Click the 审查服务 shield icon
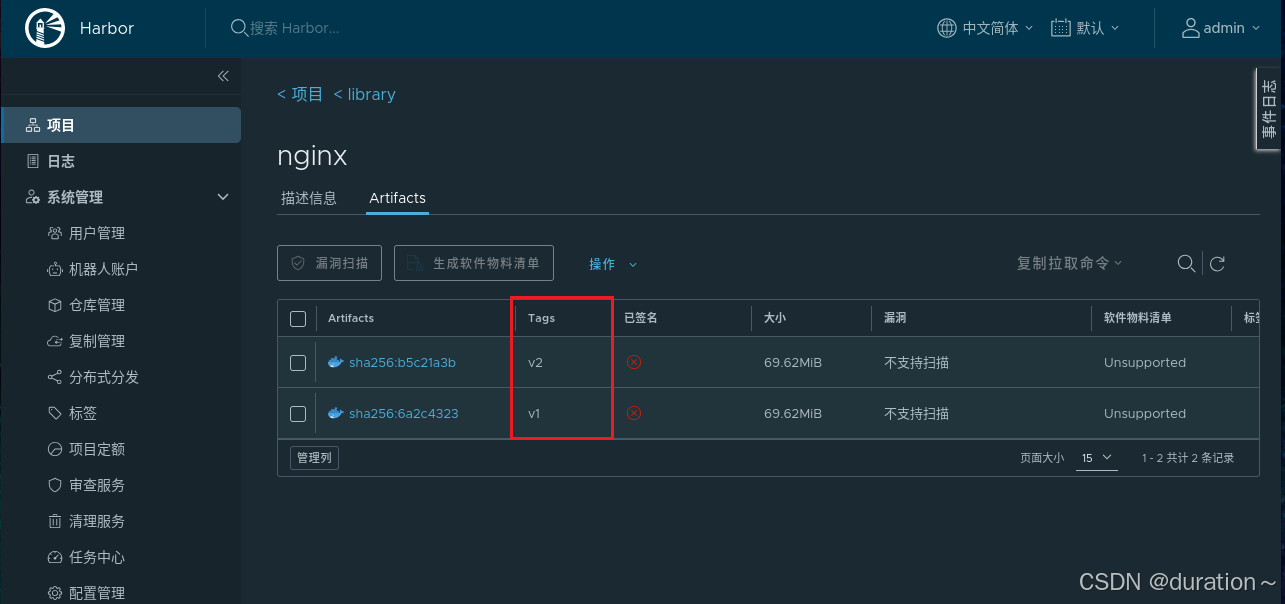The width and height of the screenshot is (1285, 604). pos(55,485)
